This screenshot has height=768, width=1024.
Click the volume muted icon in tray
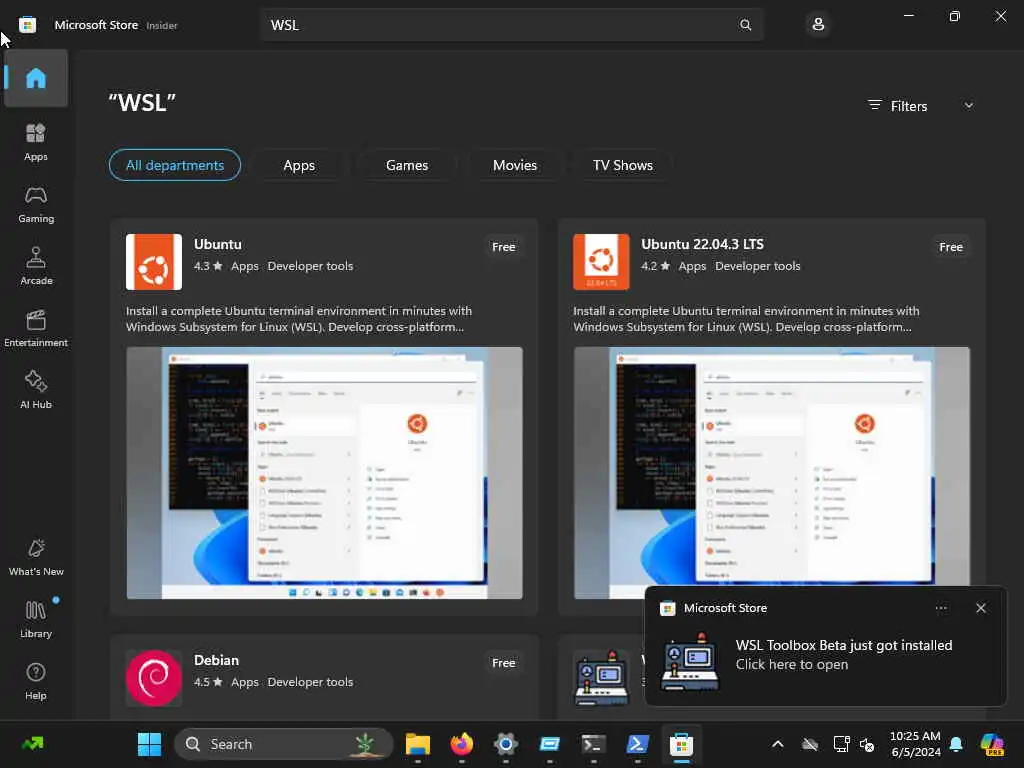click(867, 744)
